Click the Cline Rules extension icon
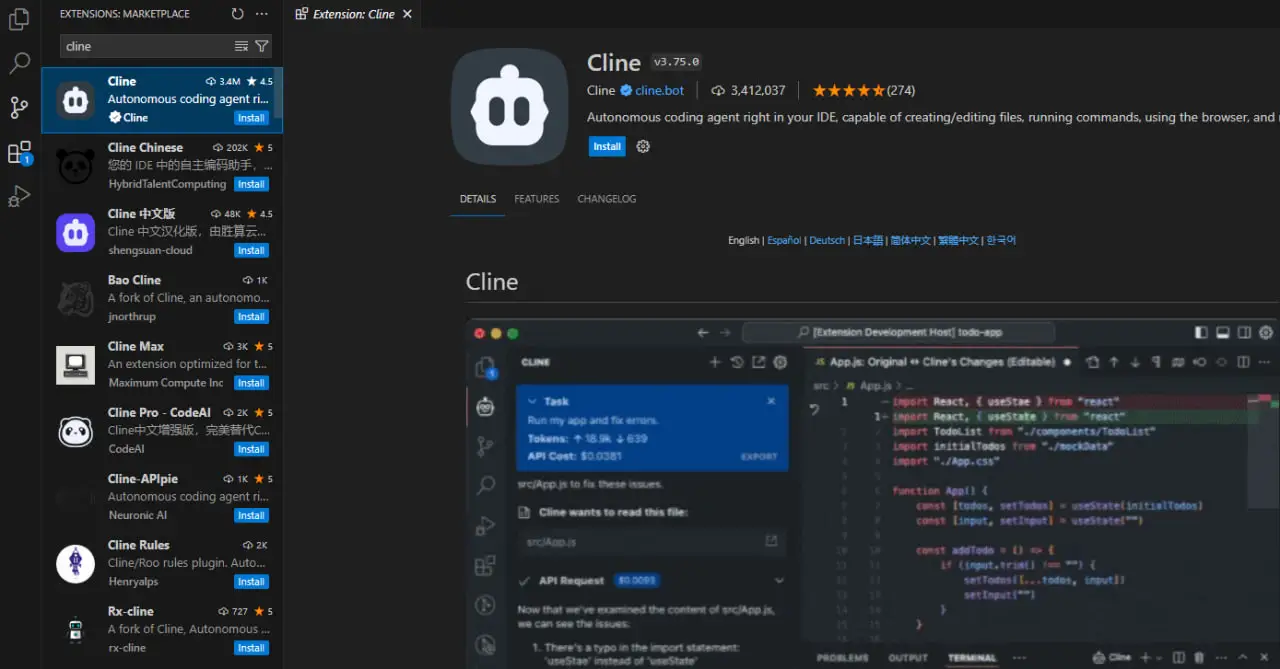This screenshot has height=669, width=1280. coord(75,564)
